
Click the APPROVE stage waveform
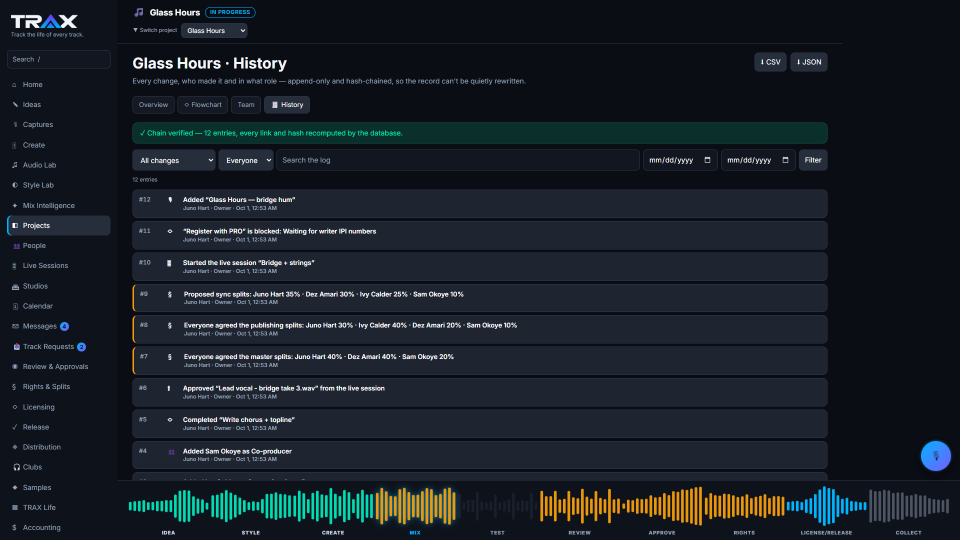tap(662, 507)
